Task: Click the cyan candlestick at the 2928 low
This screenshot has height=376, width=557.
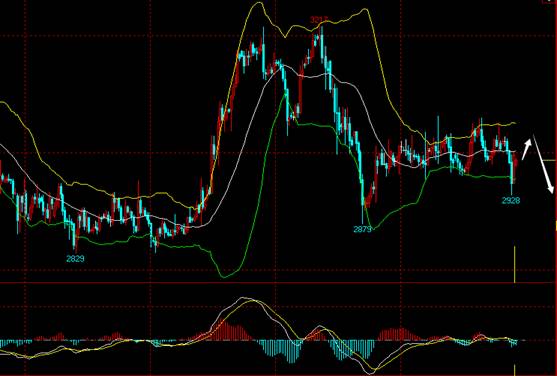Action: pos(512,172)
